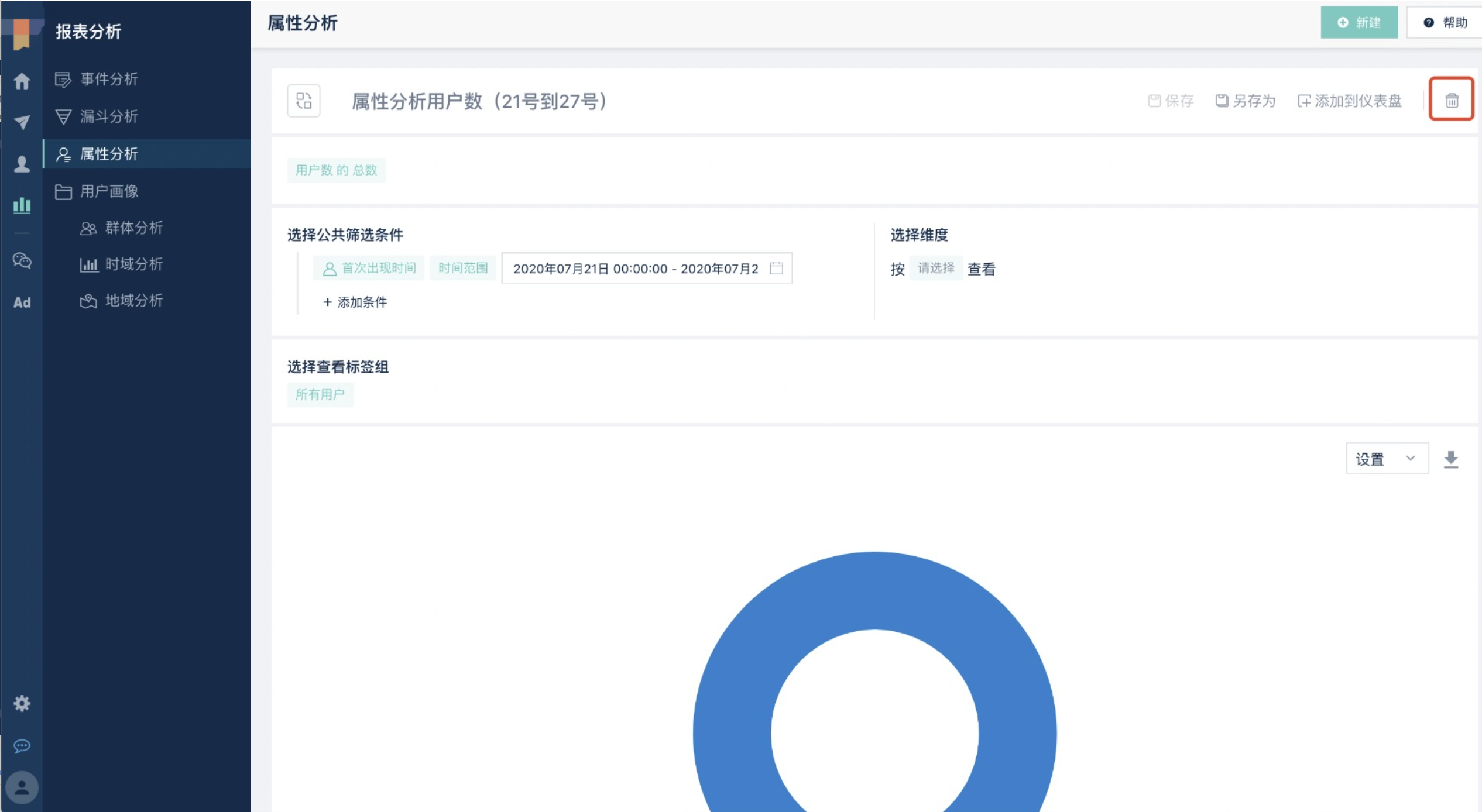This screenshot has height=812, width=1482.
Task: Open the 设置 dropdown
Action: coord(1387,458)
